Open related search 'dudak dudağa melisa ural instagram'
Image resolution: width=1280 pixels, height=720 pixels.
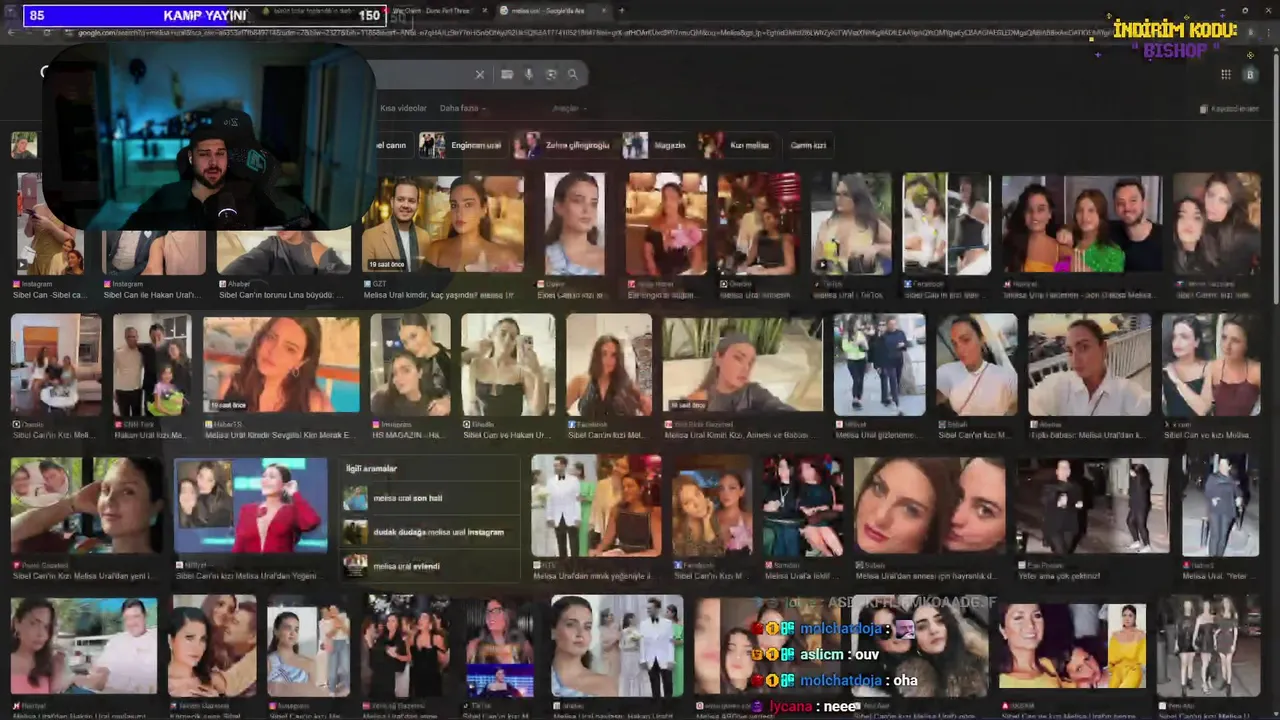coord(430,532)
